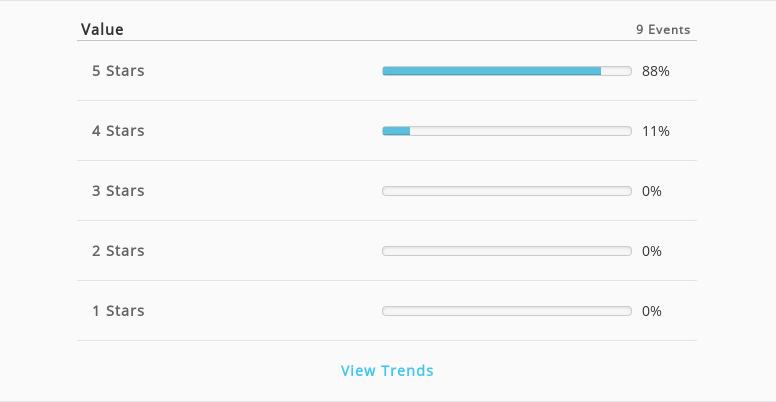Select the 3 Stars row label
776x402 pixels.
click(x=118, y=191)
